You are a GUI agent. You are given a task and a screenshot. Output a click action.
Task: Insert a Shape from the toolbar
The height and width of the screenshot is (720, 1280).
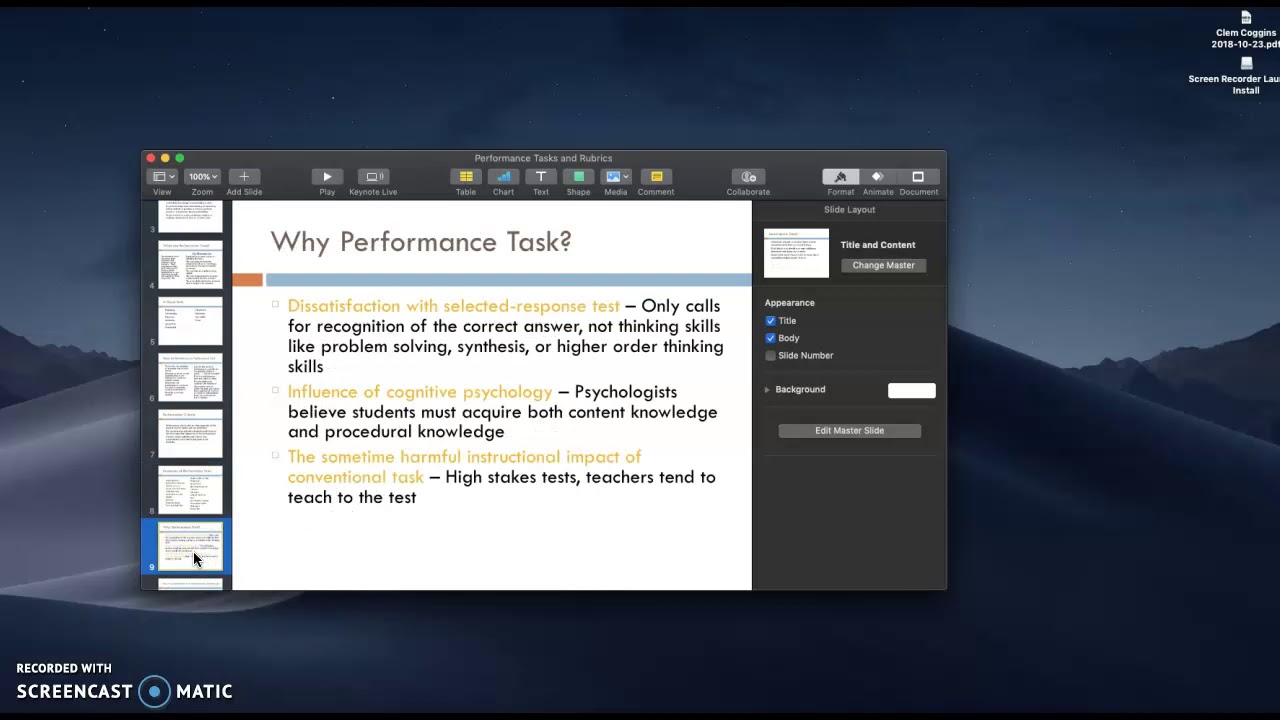(x=578, y=177)
